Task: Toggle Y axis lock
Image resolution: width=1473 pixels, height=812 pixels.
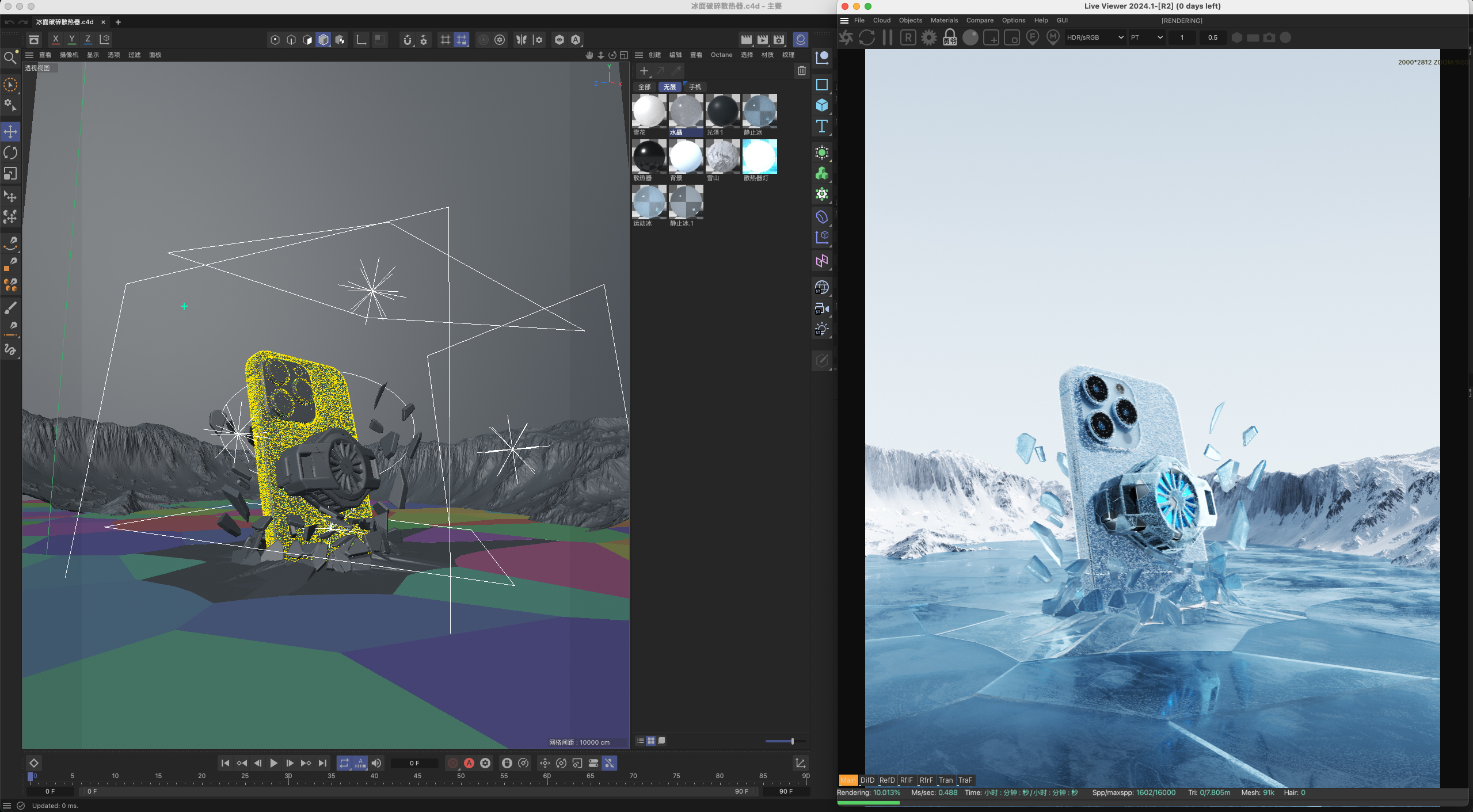Action: tap(71, 40)
